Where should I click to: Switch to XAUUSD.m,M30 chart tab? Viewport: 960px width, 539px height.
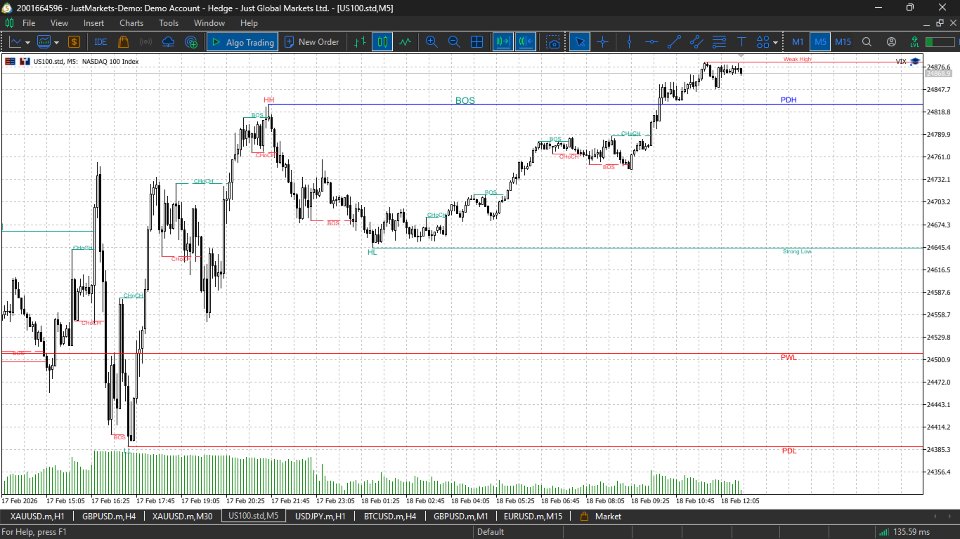click(x=182, y=516)
